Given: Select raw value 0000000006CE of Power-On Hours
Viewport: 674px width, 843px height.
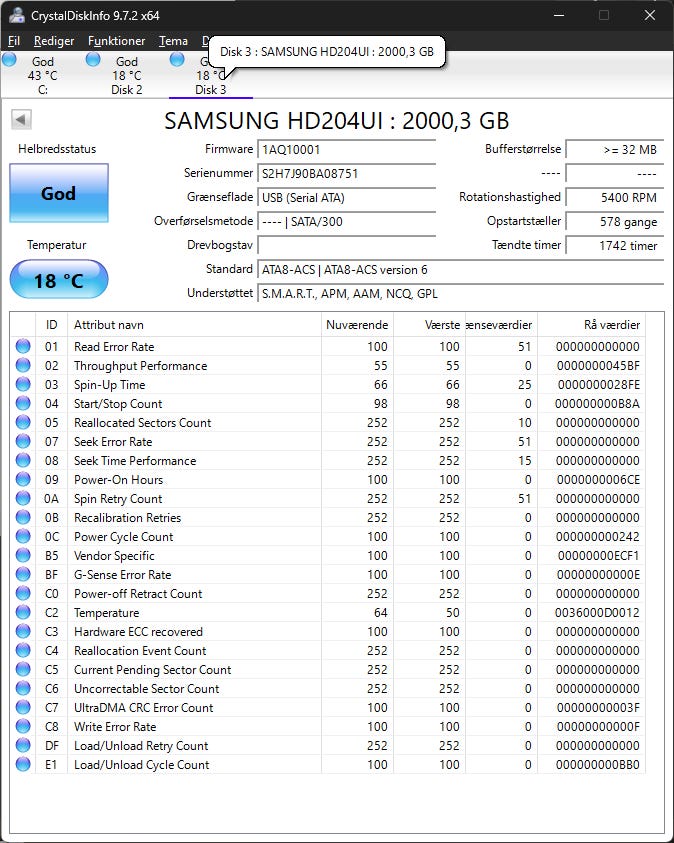Looking at the screenshot, I should [x=598, y=480].
